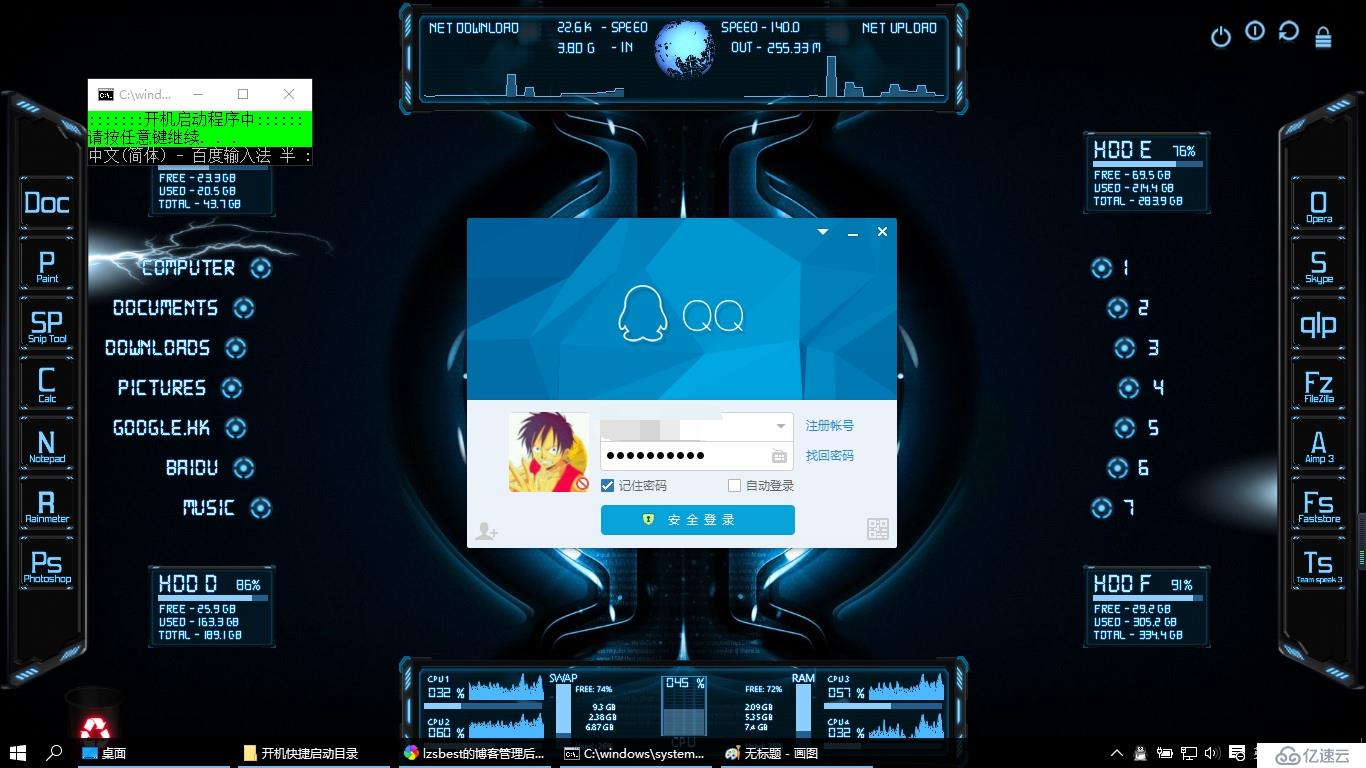Open the 找回密码 password recovery link
This screenshot has width=1366, height=768.
(830, 455)
